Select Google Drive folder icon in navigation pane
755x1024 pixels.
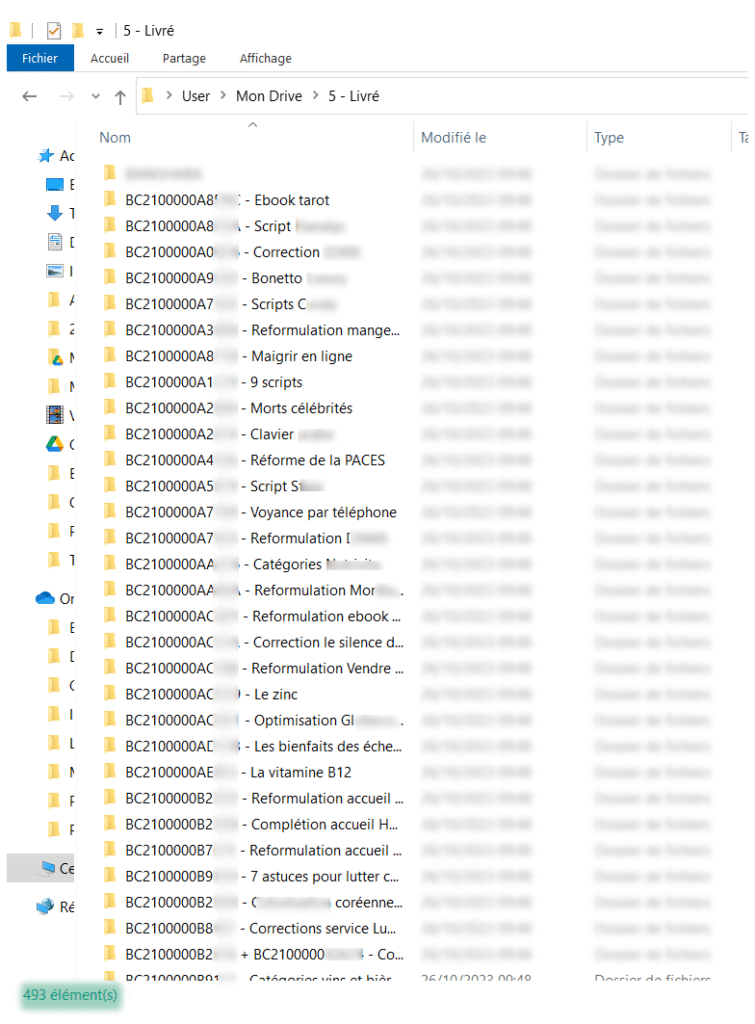pos(55,357)
